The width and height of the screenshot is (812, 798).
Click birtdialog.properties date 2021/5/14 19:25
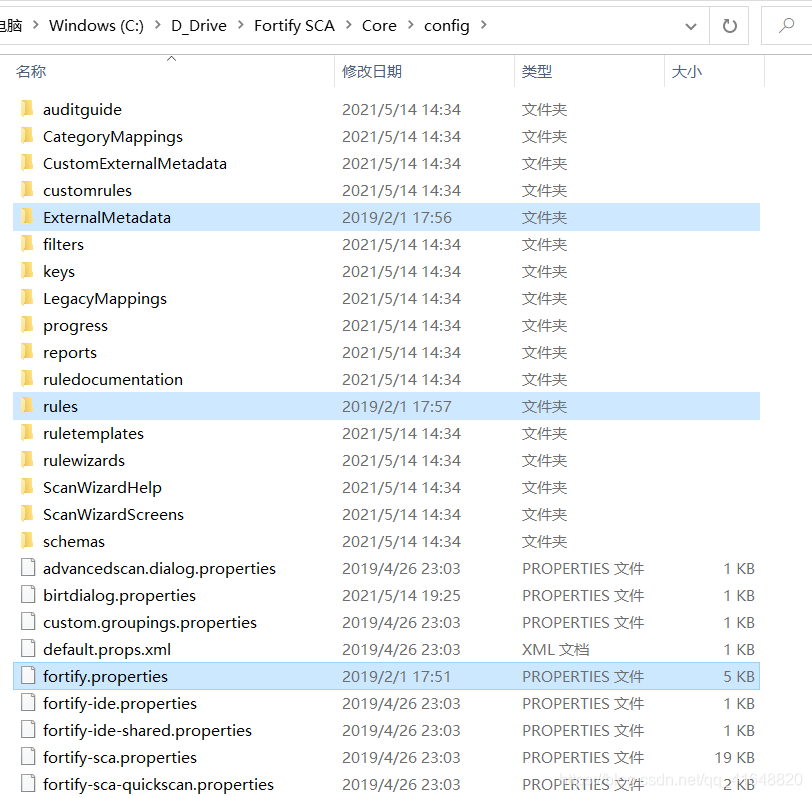tap(401, 596)
